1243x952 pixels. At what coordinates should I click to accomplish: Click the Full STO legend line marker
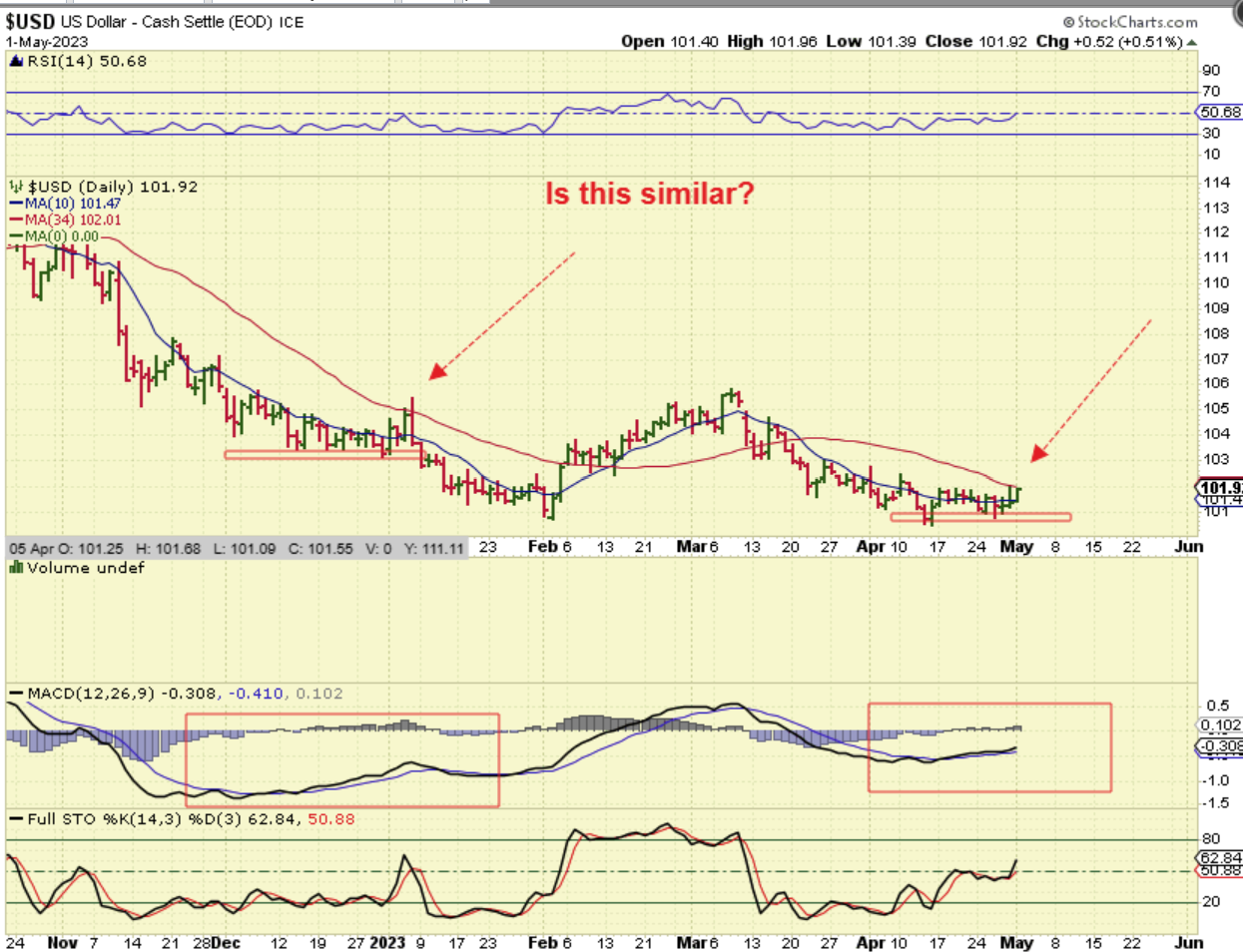point(16,819)
